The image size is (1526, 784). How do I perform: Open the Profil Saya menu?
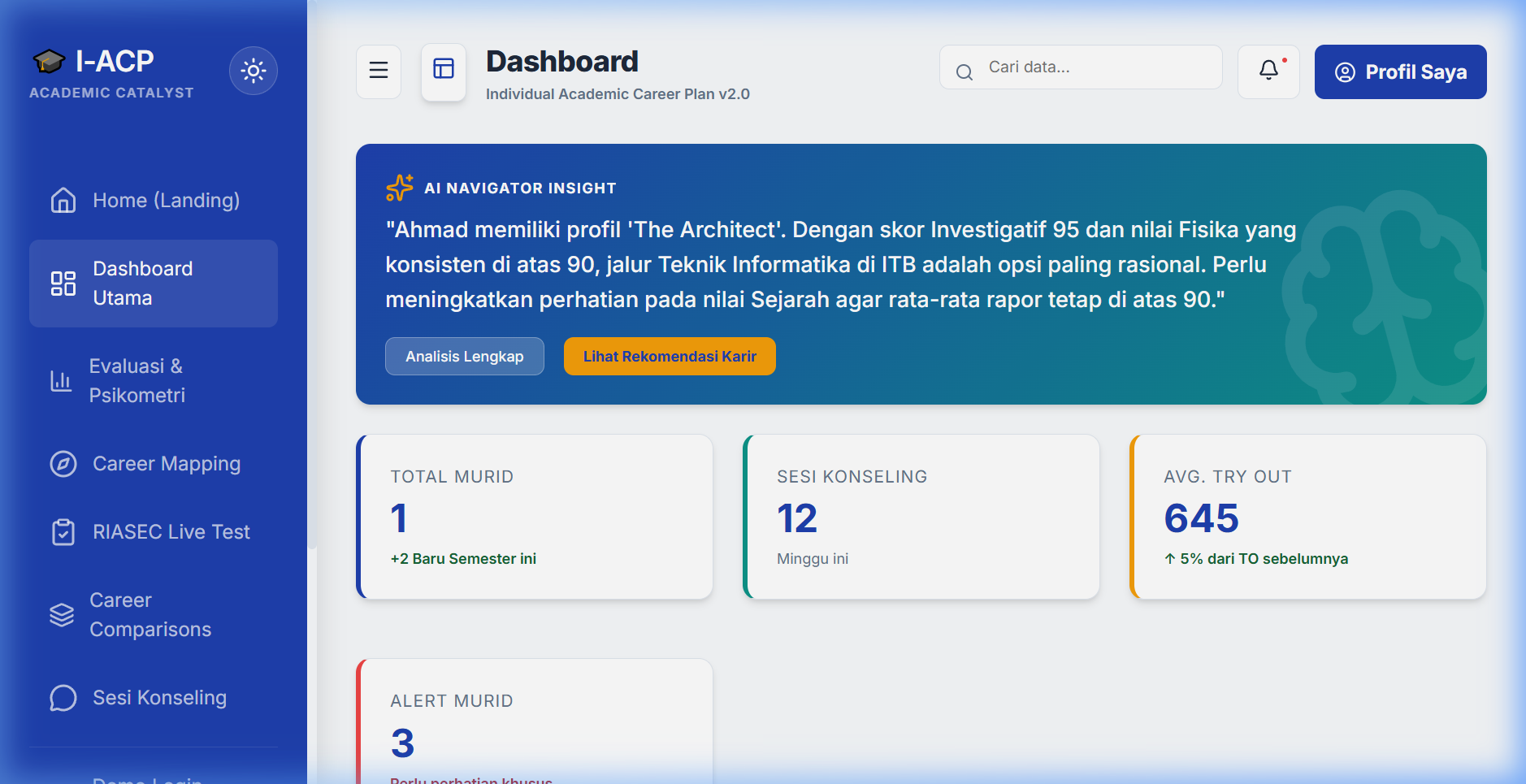click(1400, 71)
